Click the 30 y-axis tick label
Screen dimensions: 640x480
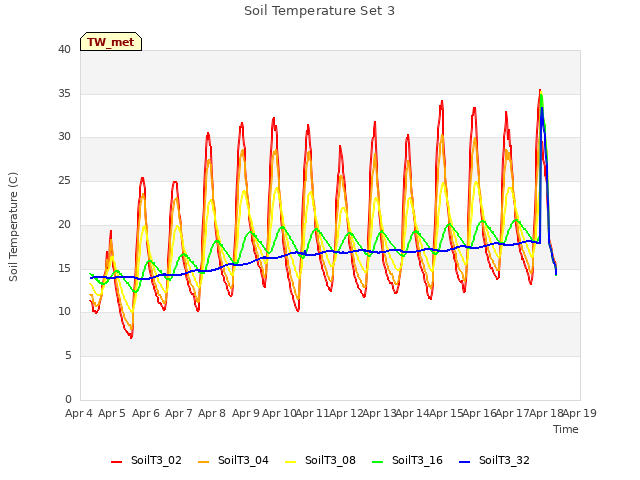64,137
